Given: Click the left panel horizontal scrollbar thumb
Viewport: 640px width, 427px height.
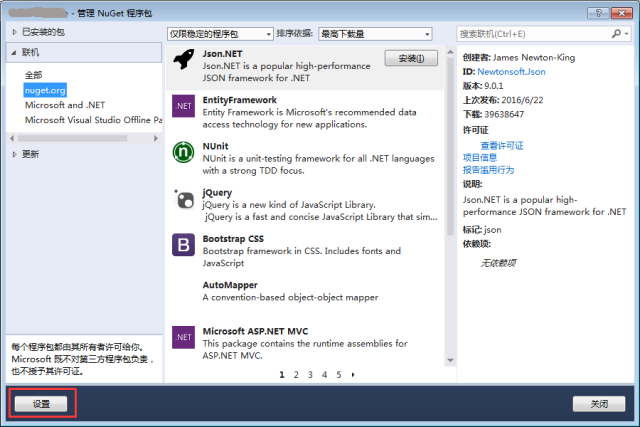Looking at the screenshot, I should pyautogui.click(x=72, y=138).
